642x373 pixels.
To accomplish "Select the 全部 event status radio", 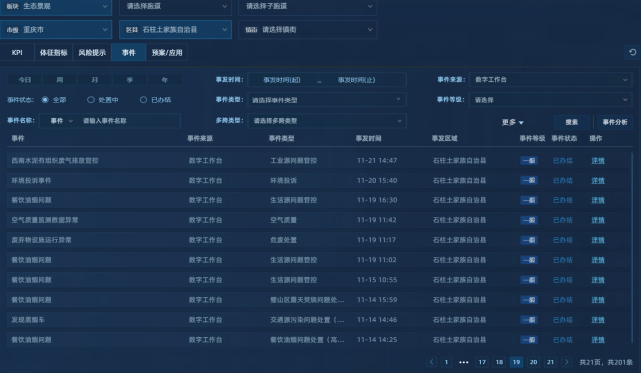I will click(x=45, y=99).
